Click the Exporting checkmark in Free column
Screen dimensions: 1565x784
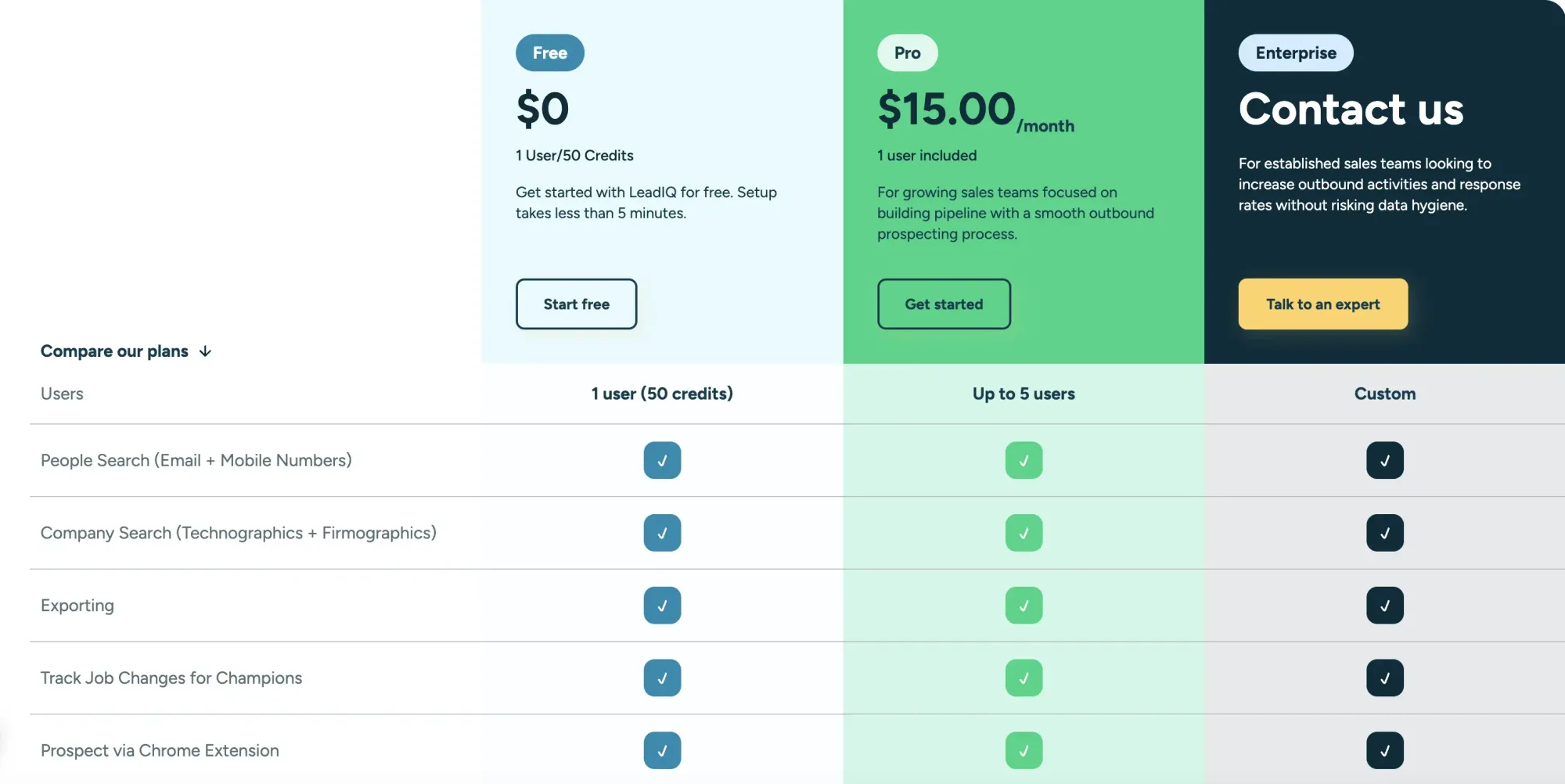point(662,605)
